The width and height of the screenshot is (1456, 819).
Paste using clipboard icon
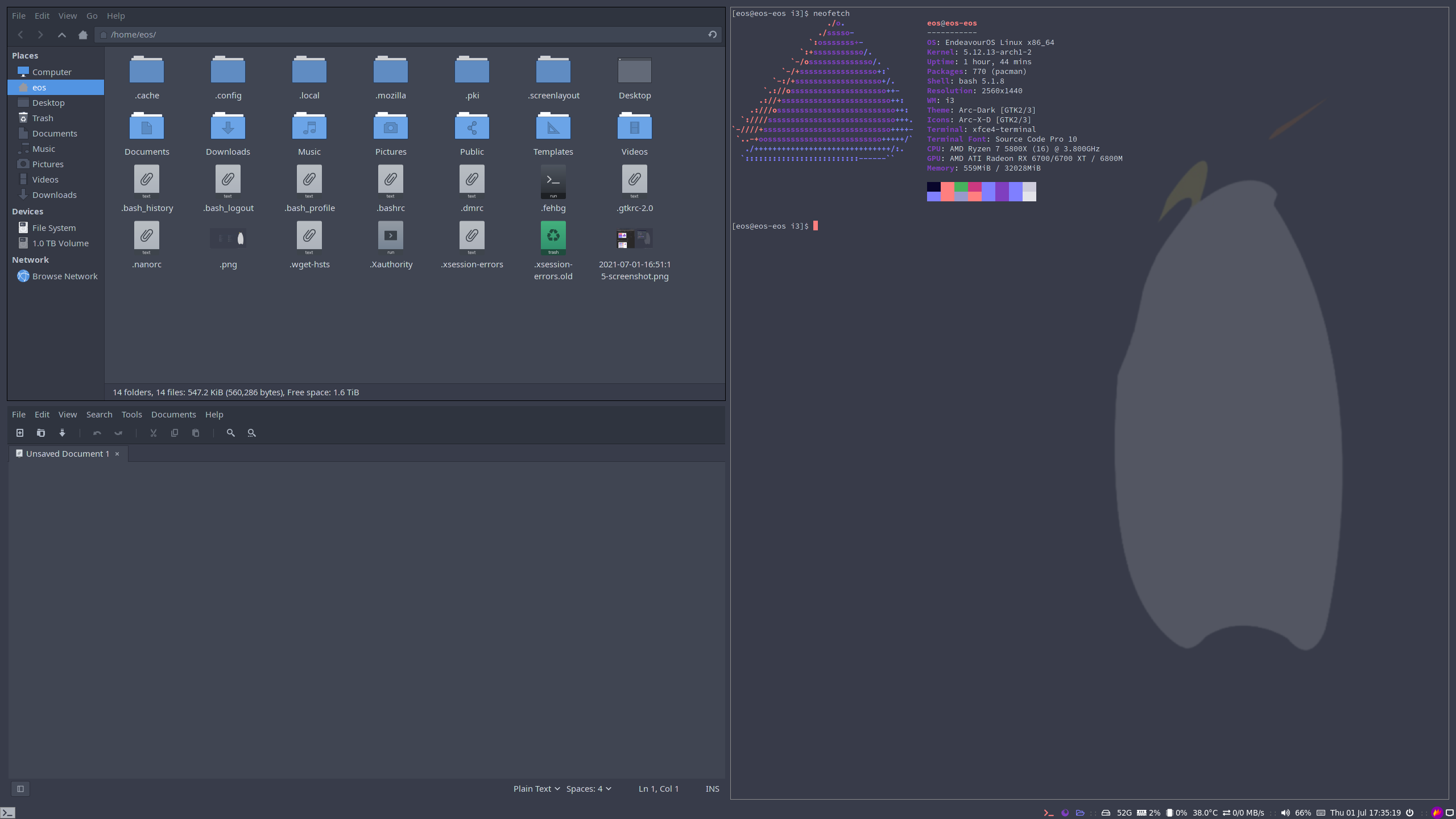click(196, 433)
